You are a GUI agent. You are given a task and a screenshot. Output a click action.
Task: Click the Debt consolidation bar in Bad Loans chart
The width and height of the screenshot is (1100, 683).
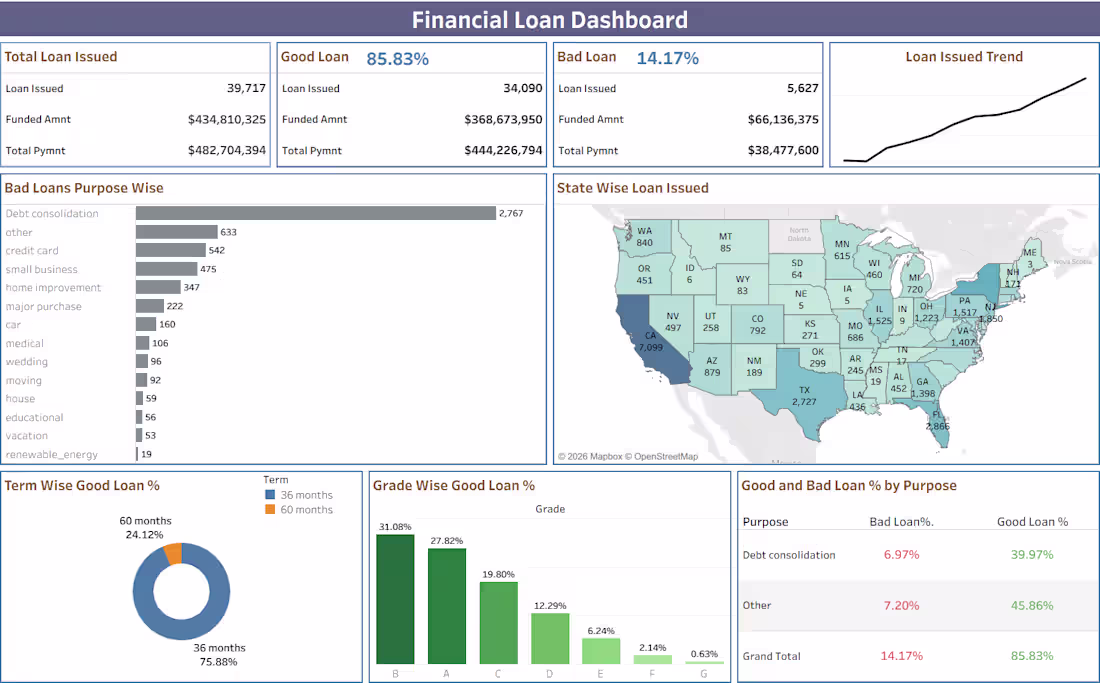pos(316,213)
